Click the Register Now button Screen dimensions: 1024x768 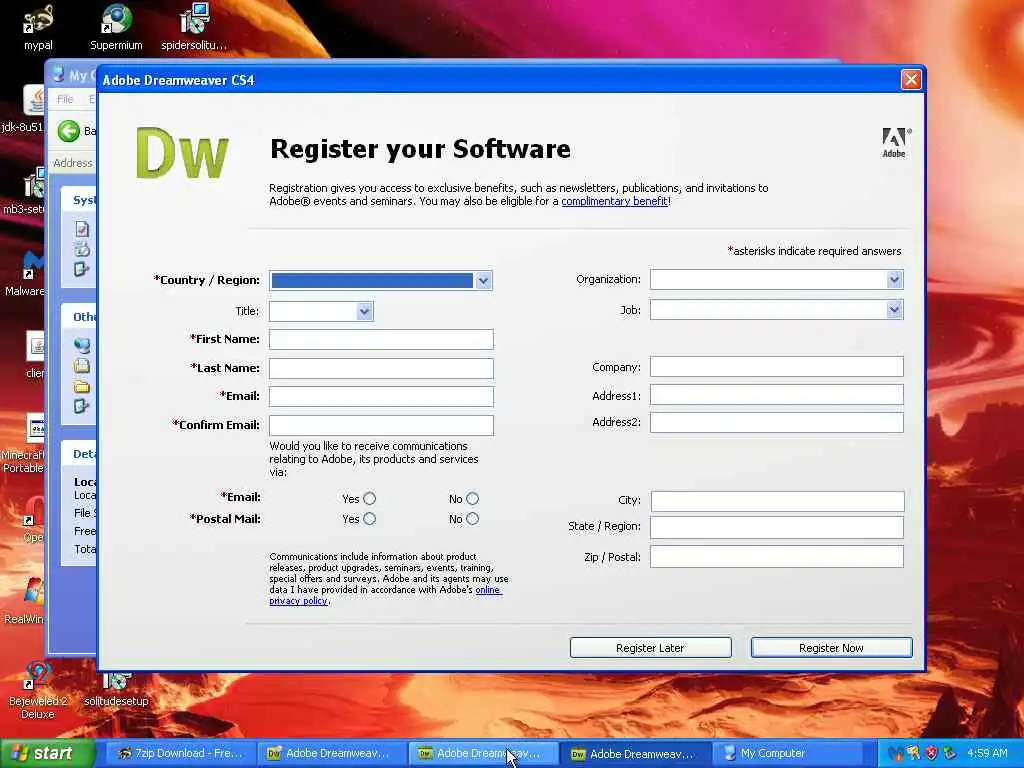pyautogui.click(x=831, y=648)
